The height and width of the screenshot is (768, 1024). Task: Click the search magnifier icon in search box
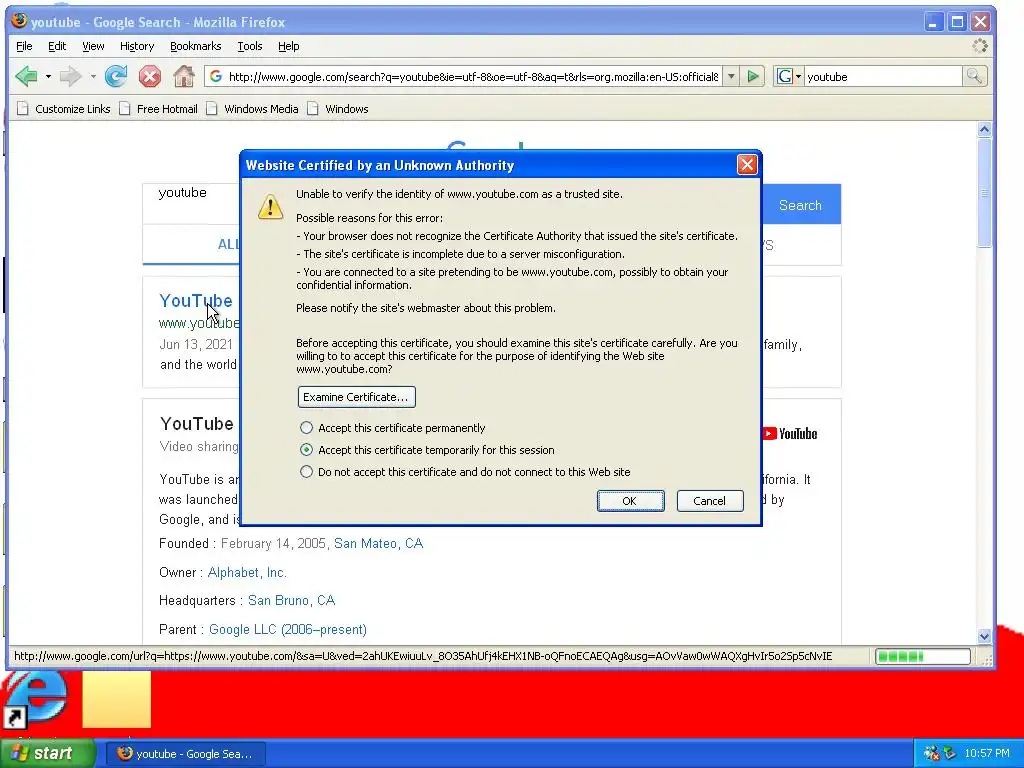coord(974,76)
